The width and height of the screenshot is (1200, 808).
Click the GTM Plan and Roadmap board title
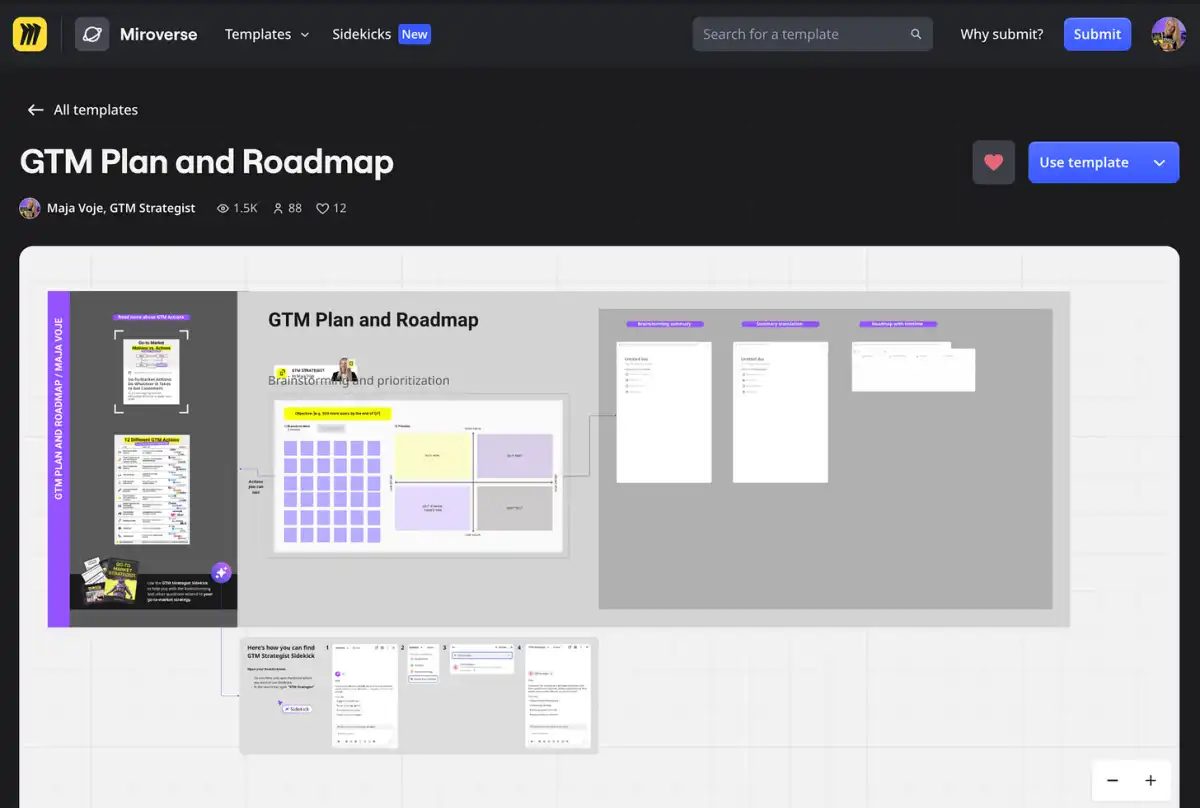pyautogui.click(x=373, y=320)
